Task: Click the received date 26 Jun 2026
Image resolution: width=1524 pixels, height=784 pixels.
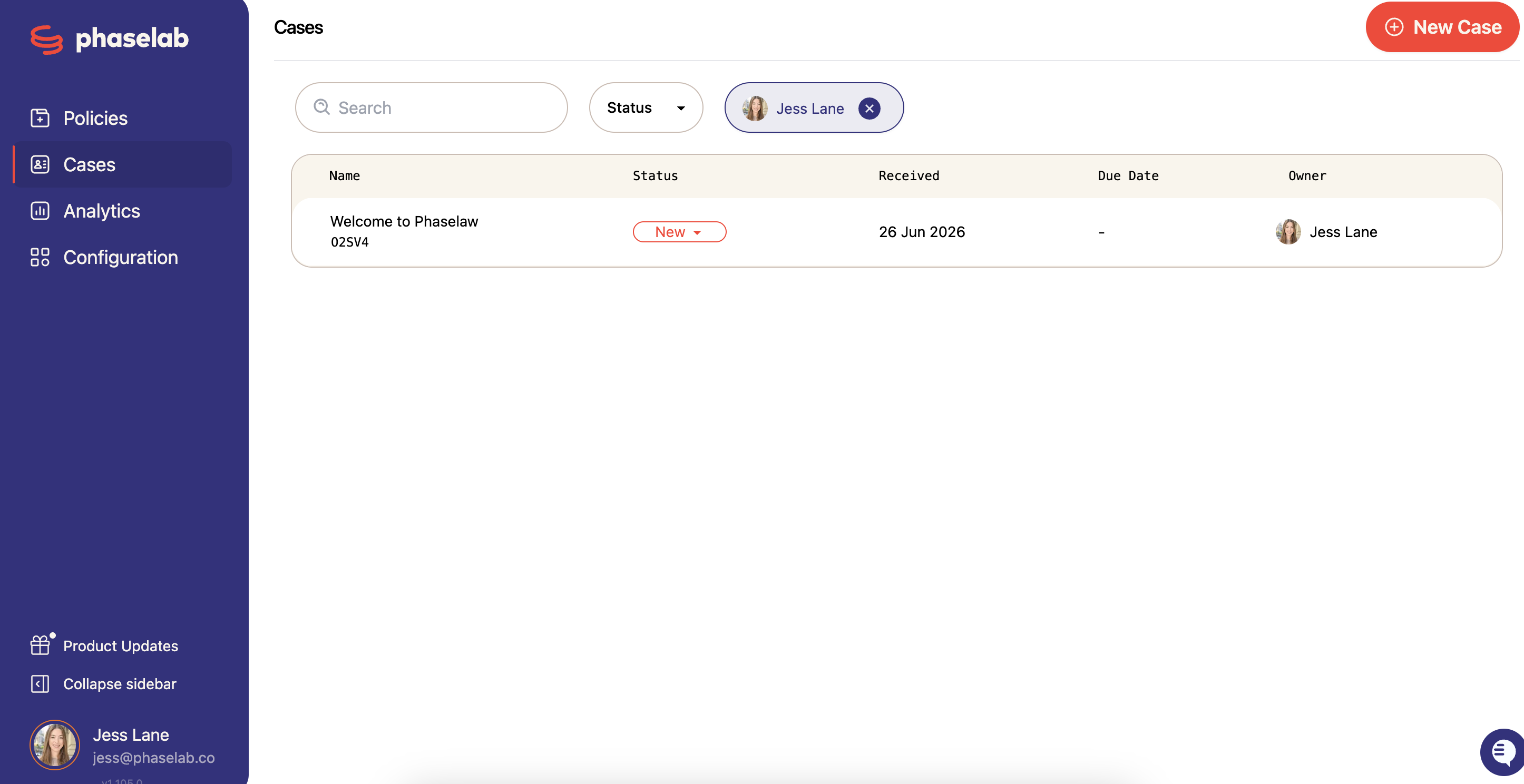Action: tap(922, 232)
